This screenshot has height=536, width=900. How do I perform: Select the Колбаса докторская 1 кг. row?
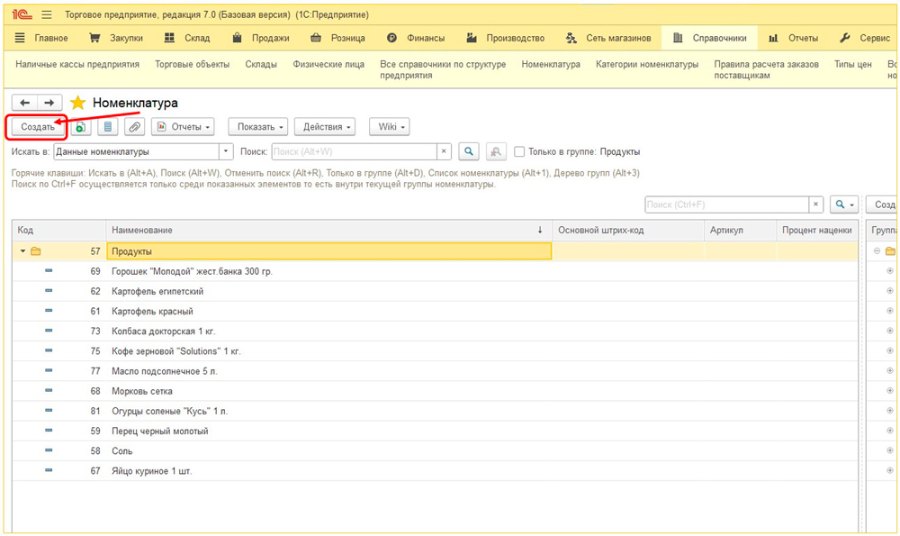[435, 331]
